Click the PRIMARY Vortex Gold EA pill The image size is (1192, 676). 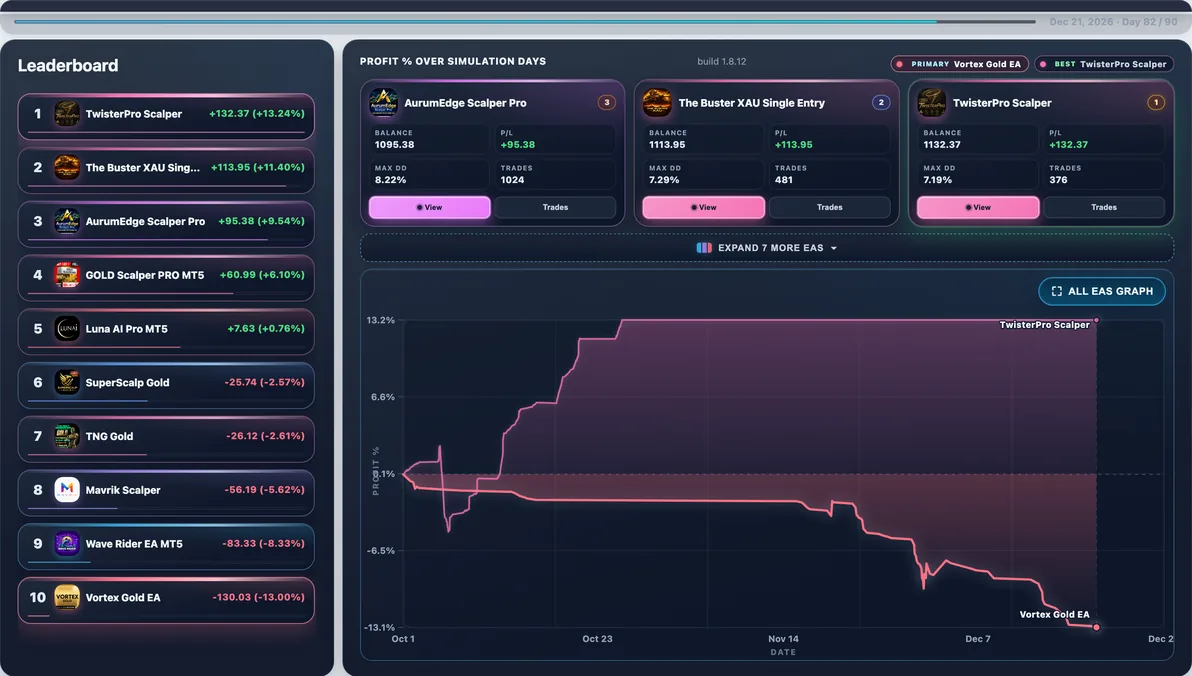pos(959,64)
